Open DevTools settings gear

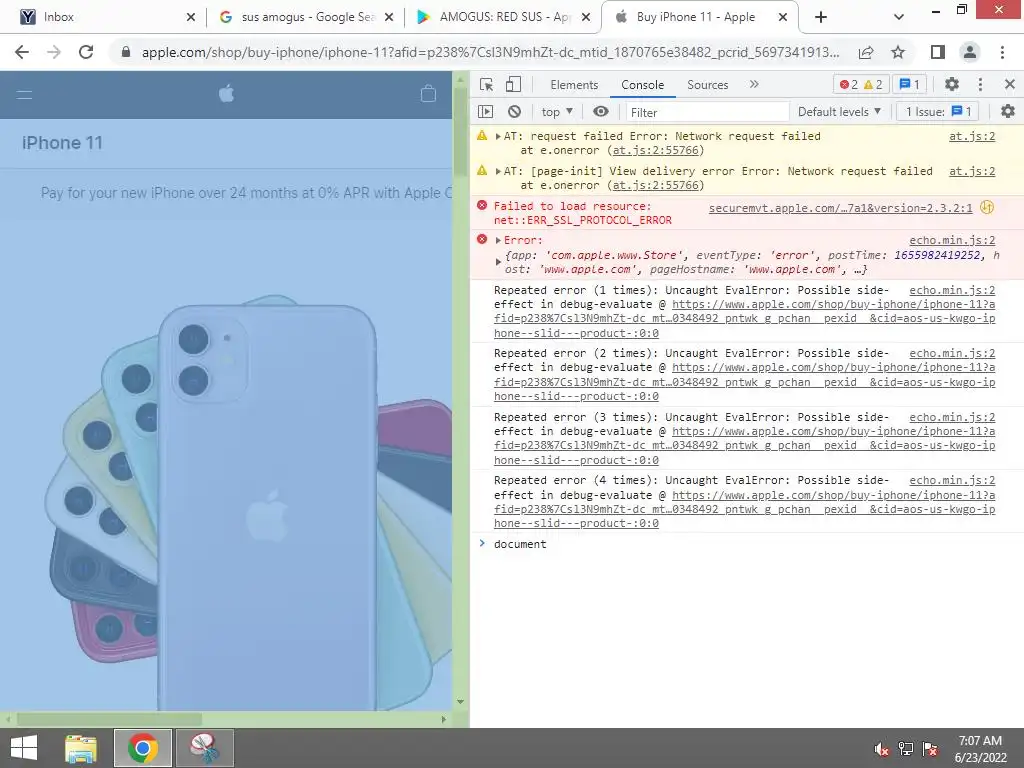[x=952, y=84]
